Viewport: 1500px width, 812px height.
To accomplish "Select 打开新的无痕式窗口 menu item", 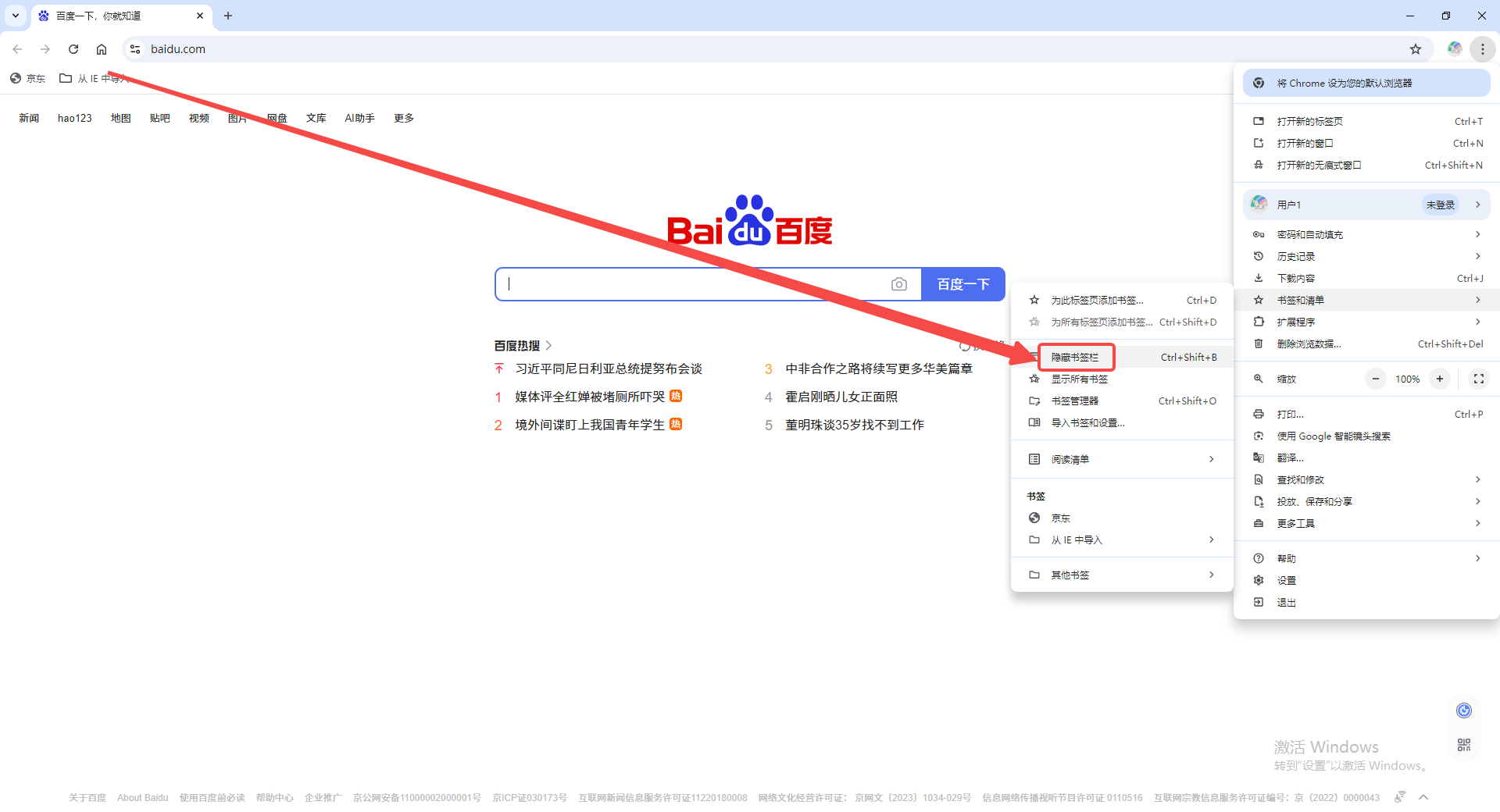I will 1366,165.
